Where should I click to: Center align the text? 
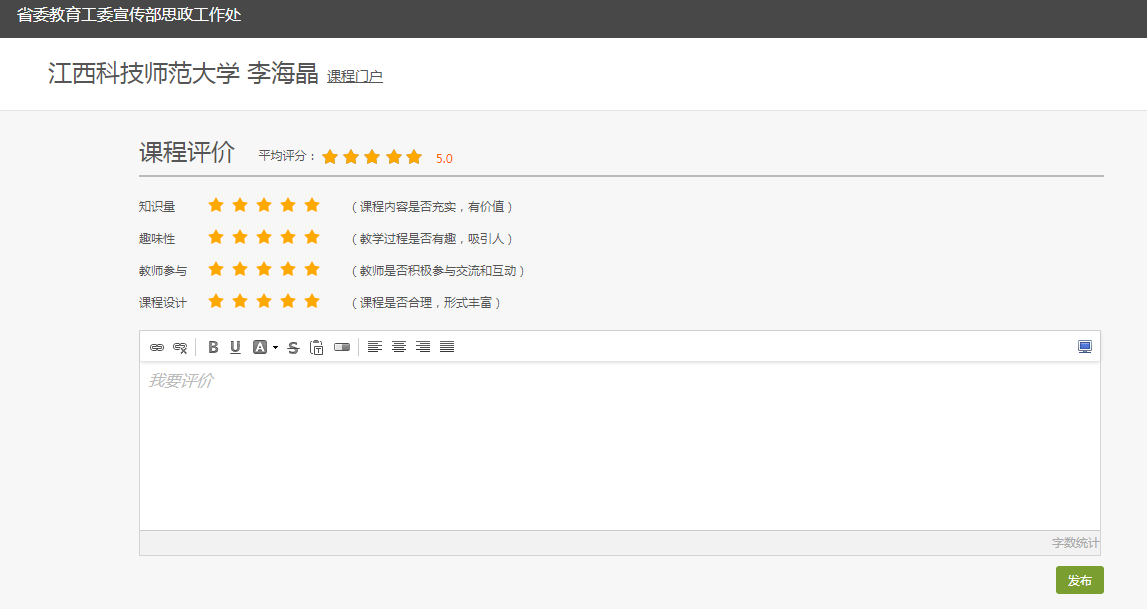(399, 347)
